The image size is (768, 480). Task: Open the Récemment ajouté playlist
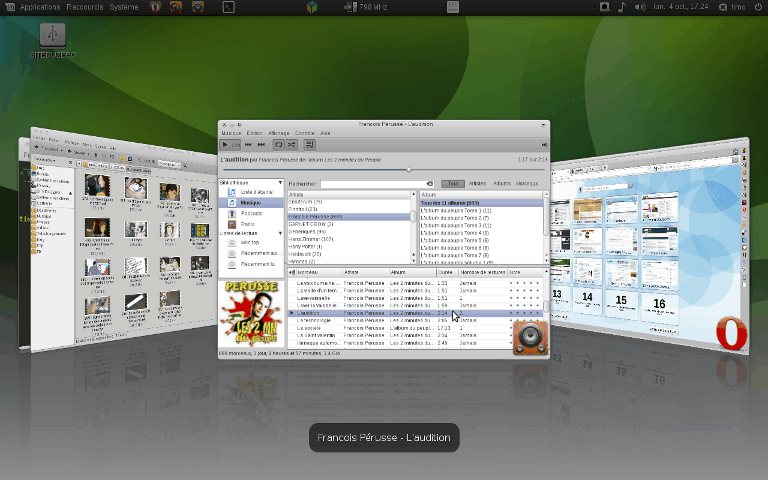[x=250, y=253]
